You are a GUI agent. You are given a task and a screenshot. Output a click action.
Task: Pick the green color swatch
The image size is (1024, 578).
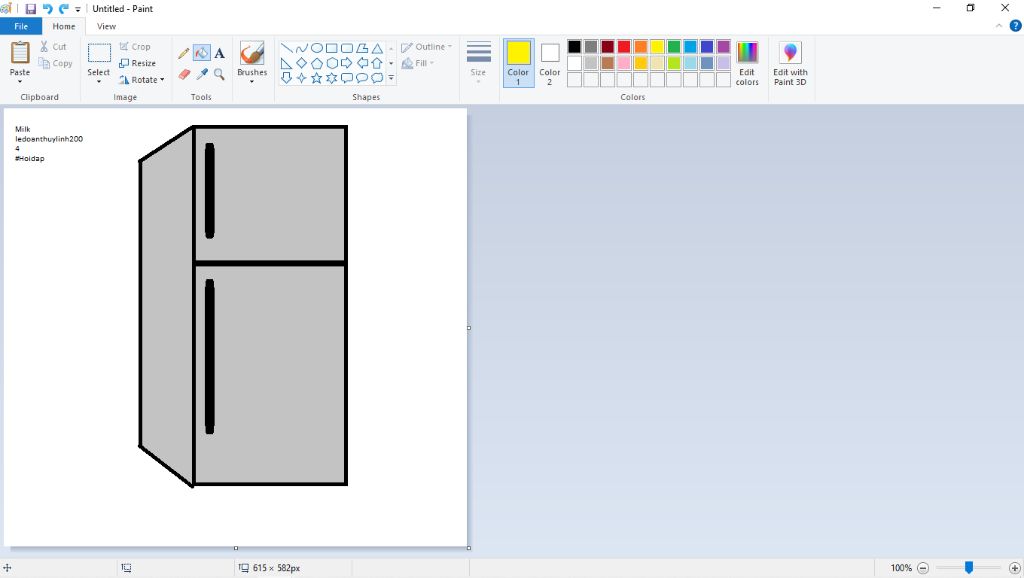674,46
